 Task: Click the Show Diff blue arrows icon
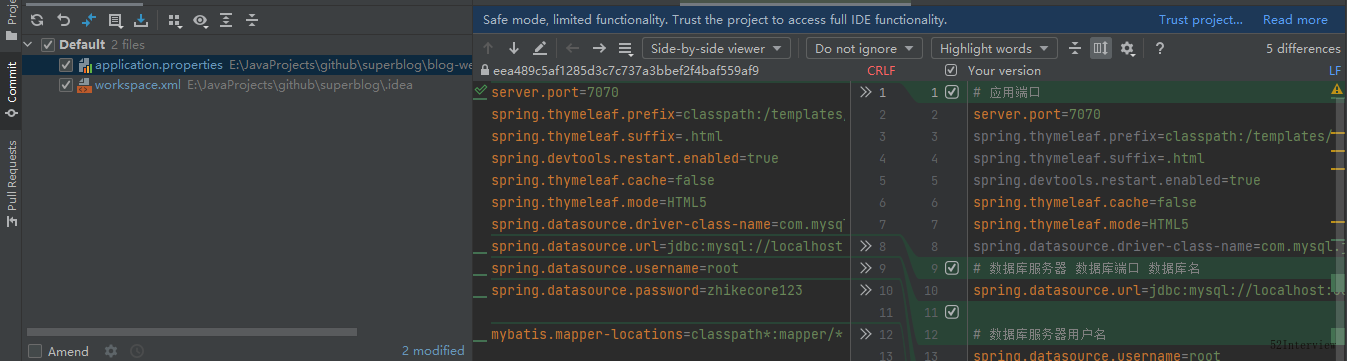click(x=89, y=20)
